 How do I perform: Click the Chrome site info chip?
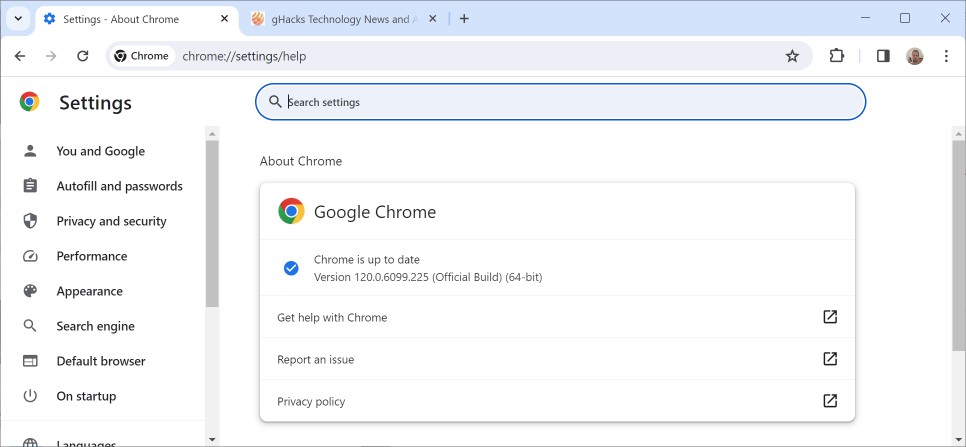142,56
